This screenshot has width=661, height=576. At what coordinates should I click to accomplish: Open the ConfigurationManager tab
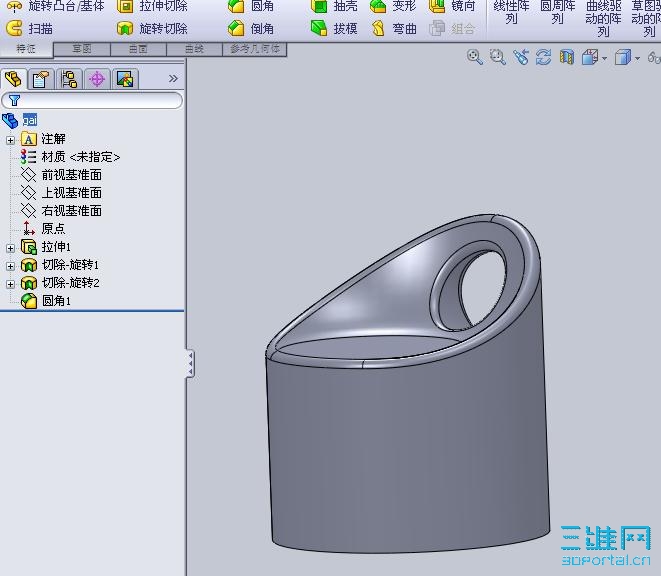pos(69,79)
